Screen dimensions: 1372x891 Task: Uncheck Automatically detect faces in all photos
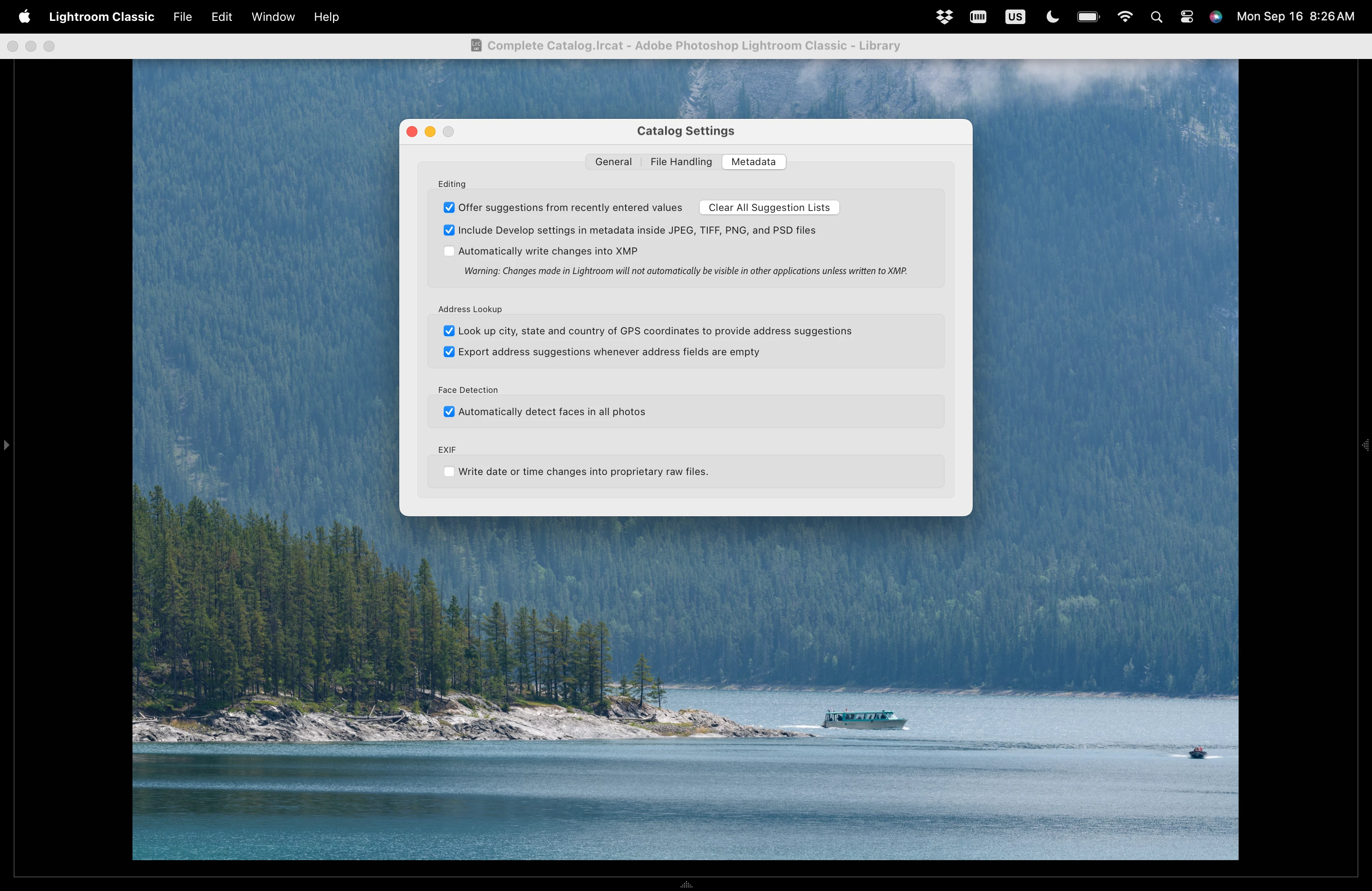(x=449, y=411)
